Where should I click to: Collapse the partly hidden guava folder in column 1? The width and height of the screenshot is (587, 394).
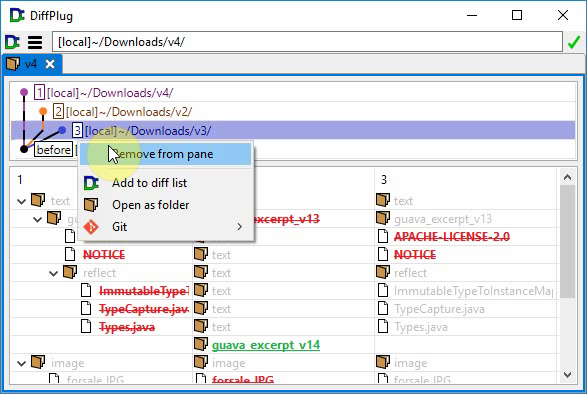point(37,219)
